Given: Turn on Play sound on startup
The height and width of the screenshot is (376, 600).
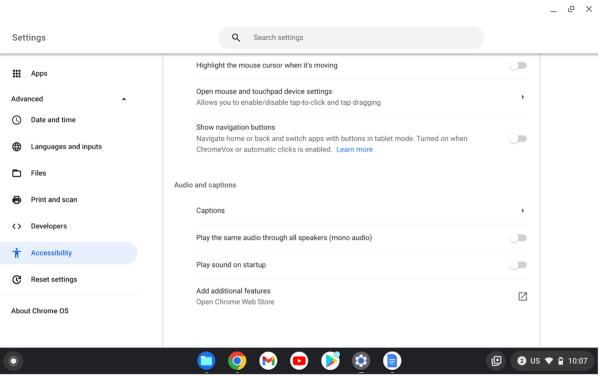Looking at the screenshot, I should tap(518, 265).
